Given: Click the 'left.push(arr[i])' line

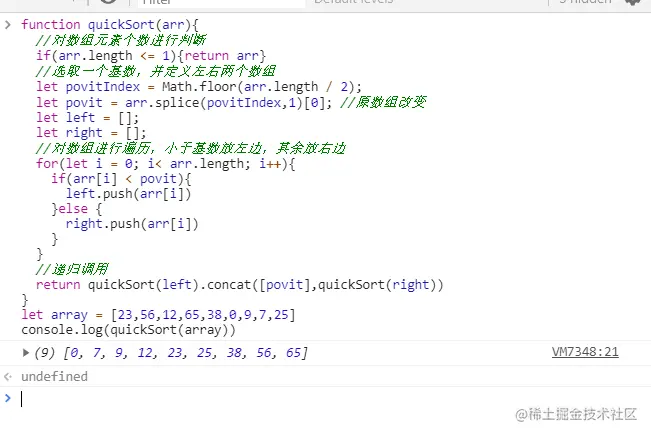Looking at the screenshot, I should [x=128, y=194].
